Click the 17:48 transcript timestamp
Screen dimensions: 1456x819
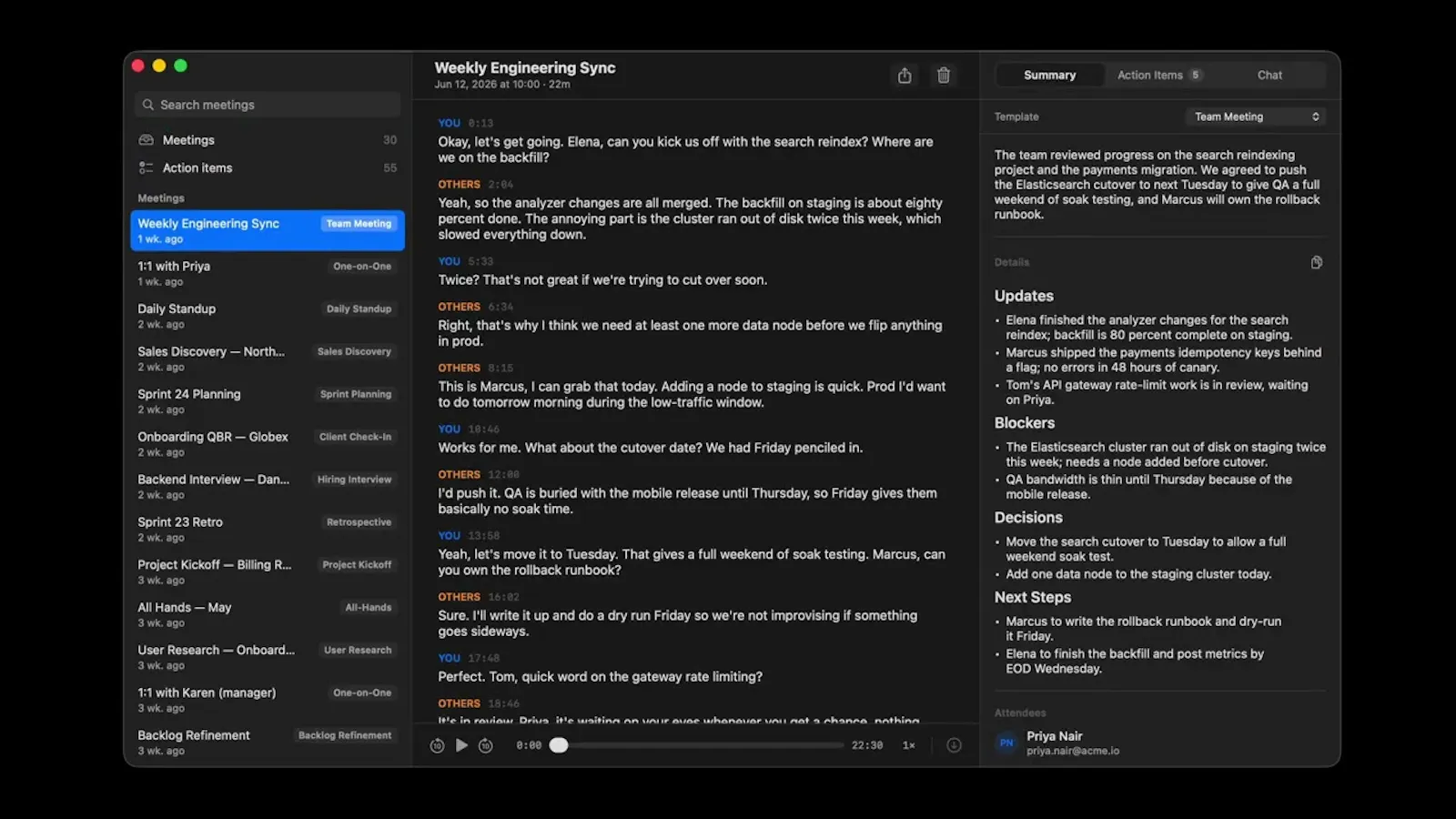[x=484, y=658]
